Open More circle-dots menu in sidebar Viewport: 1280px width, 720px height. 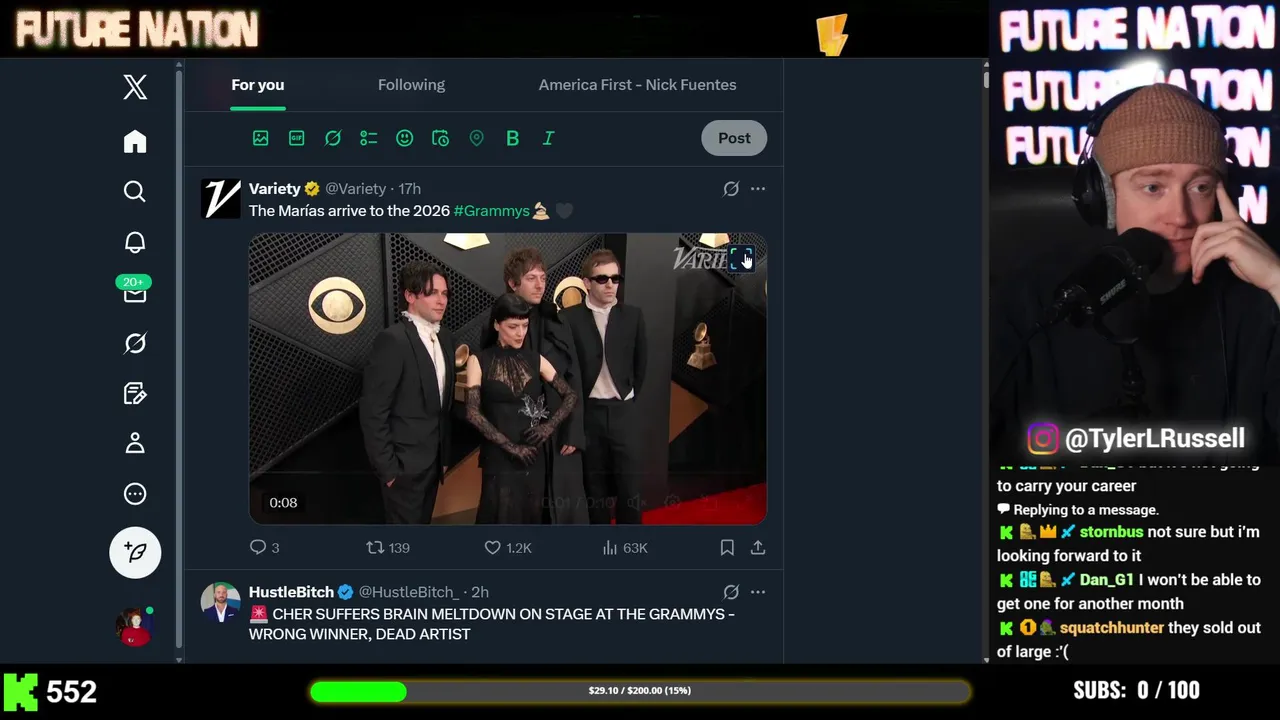pyautogui.click(x=135, y=494)
